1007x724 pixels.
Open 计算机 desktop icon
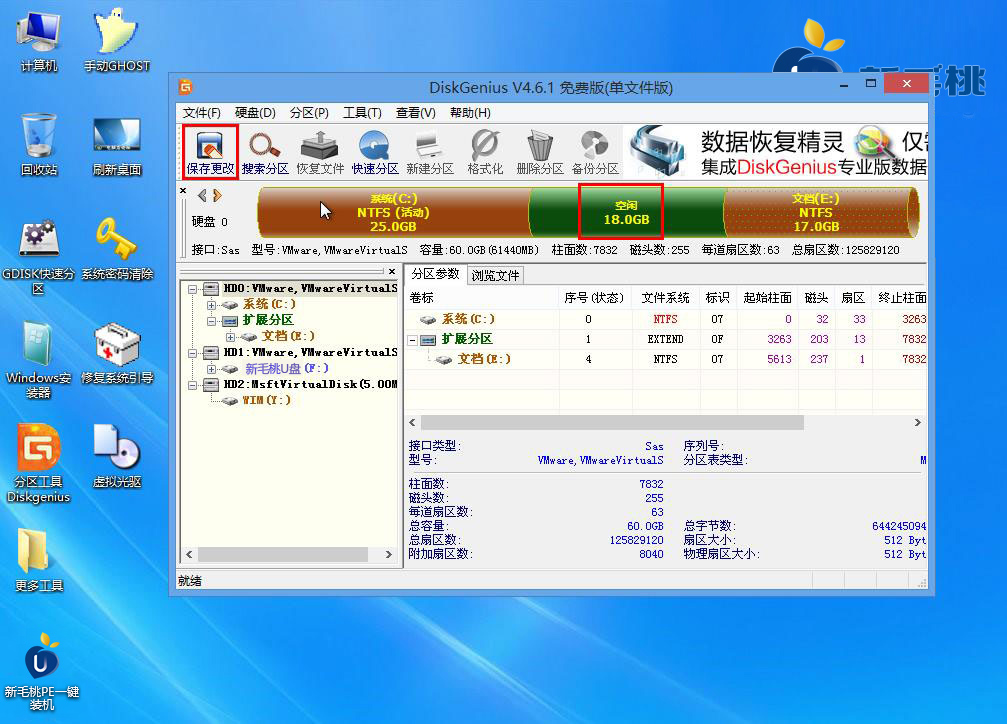tap(39, 42)
